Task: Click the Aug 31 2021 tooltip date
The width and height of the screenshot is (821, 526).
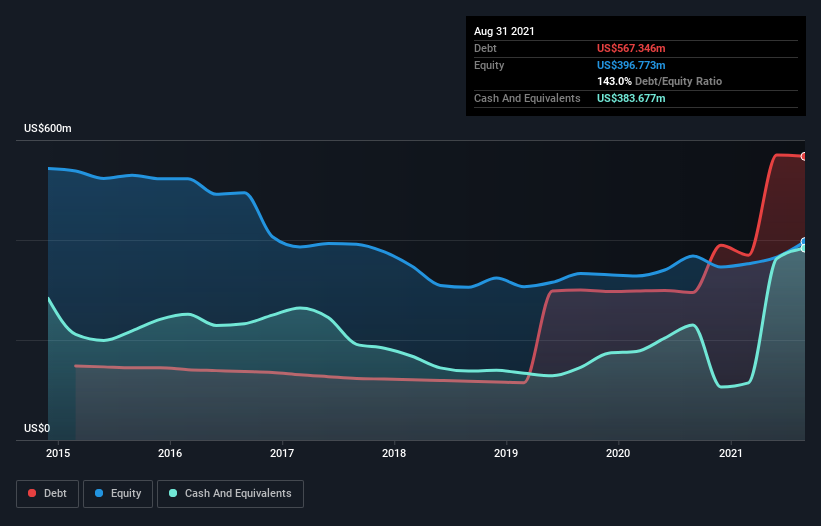Action: point(504,31)
